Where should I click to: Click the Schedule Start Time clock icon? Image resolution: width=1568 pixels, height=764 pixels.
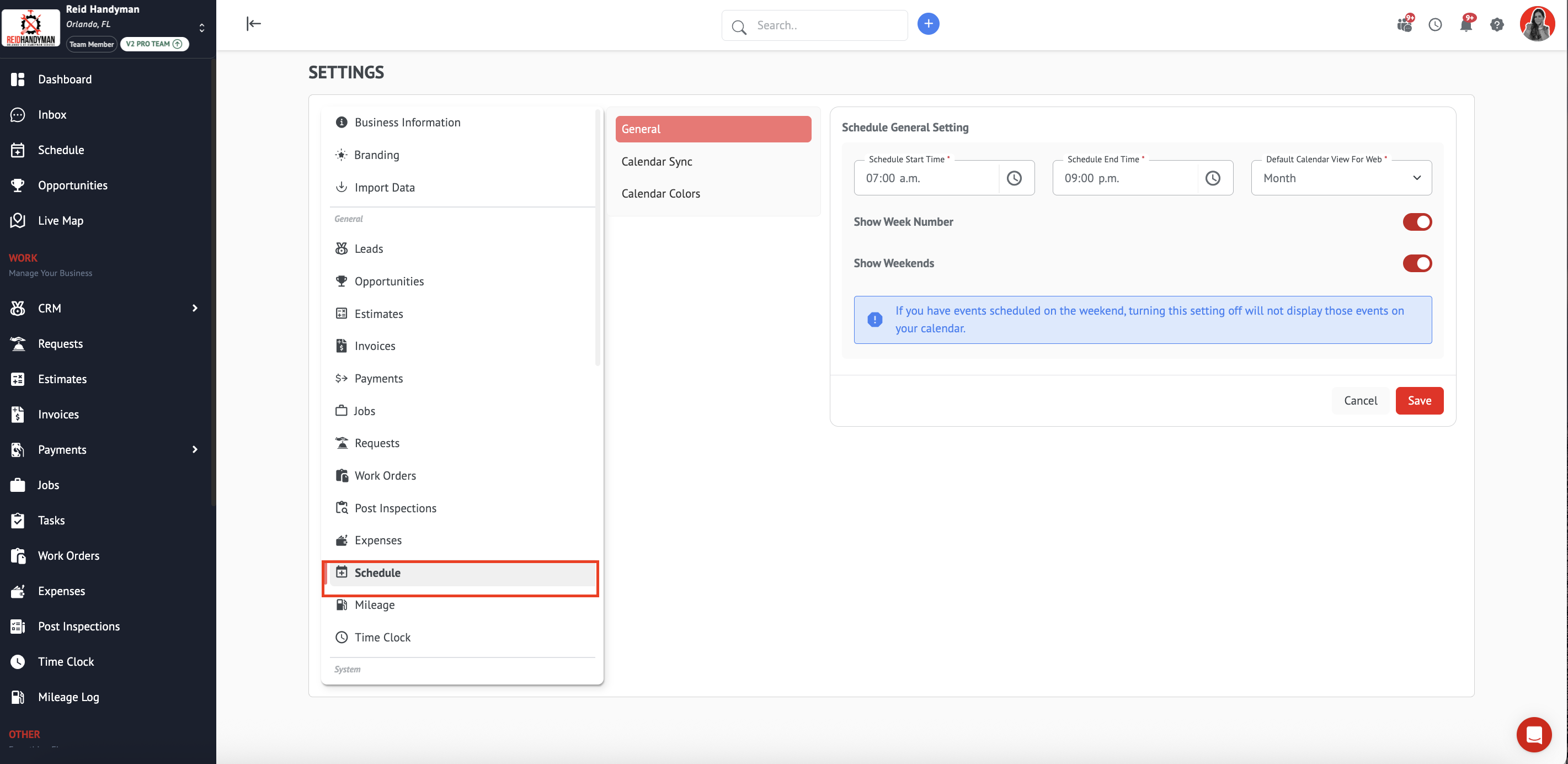point(1014,178)
